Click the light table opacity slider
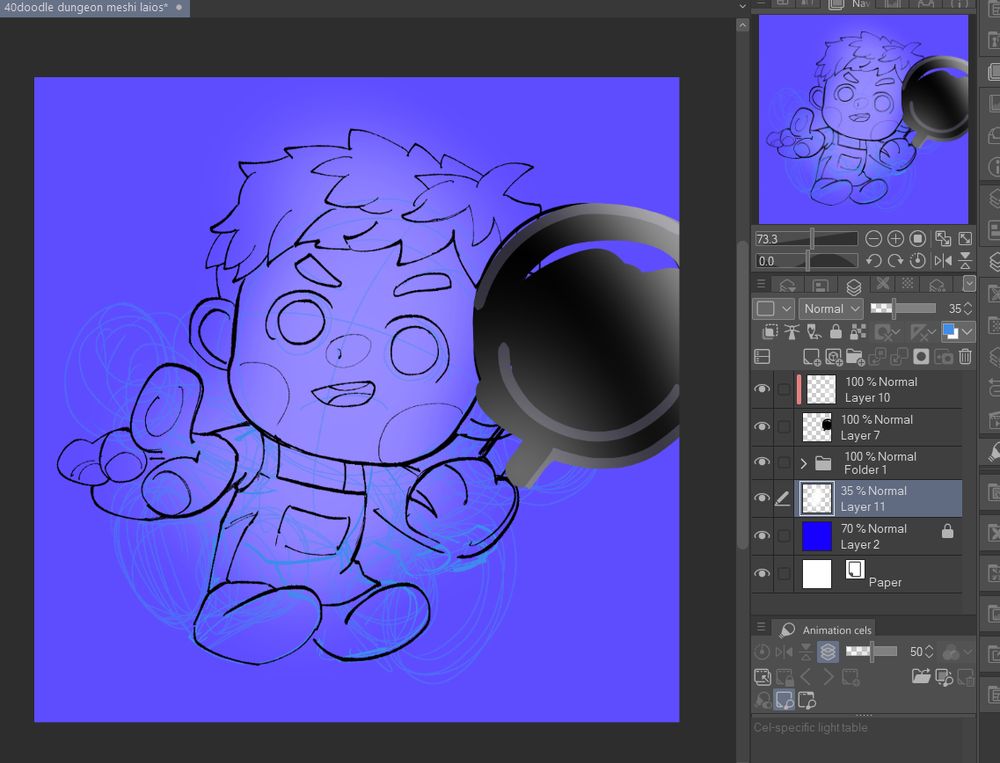Viewport: 1000px width, 763px height. coord(871,651)
